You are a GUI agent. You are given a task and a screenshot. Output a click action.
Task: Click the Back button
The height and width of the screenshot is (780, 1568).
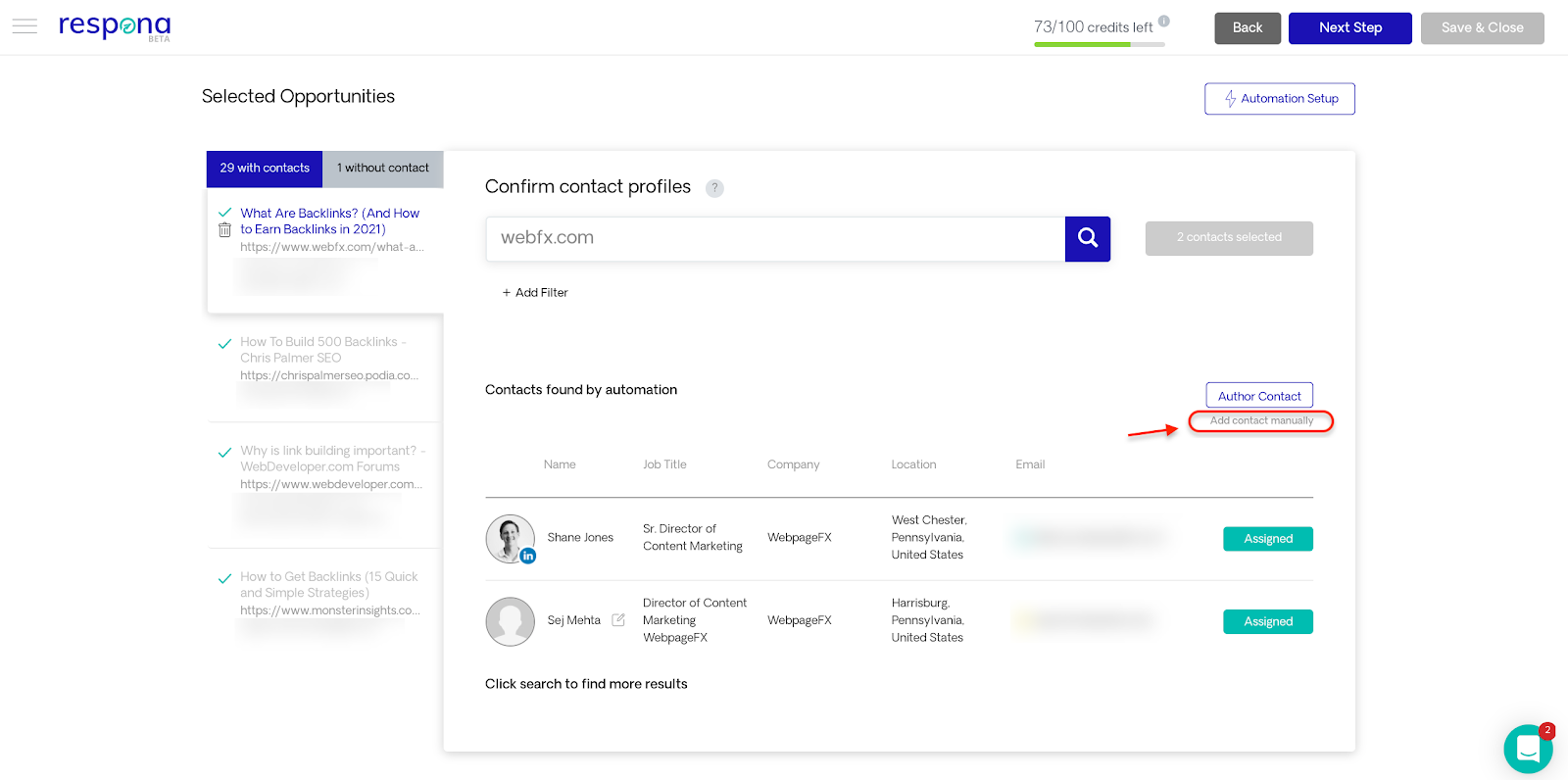click(x=1248, y=28)
